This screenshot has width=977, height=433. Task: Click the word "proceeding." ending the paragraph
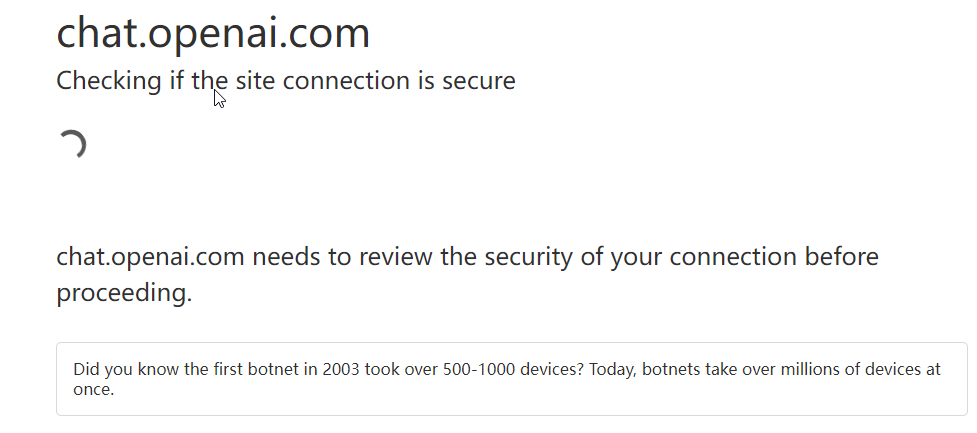point(123,293)
